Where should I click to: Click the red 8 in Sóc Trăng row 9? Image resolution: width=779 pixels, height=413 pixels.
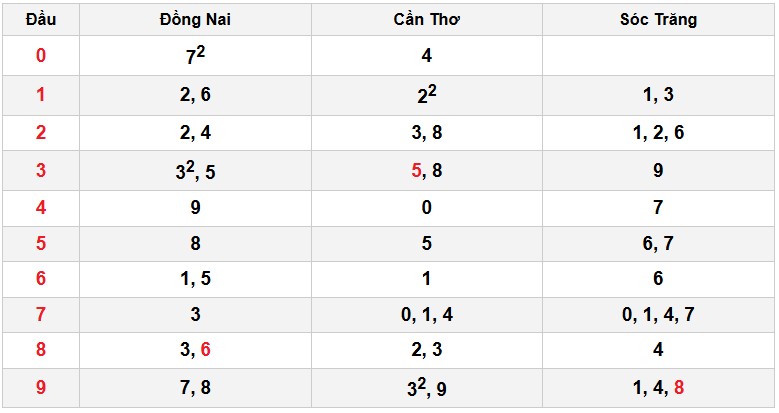(x=680, y=388)
